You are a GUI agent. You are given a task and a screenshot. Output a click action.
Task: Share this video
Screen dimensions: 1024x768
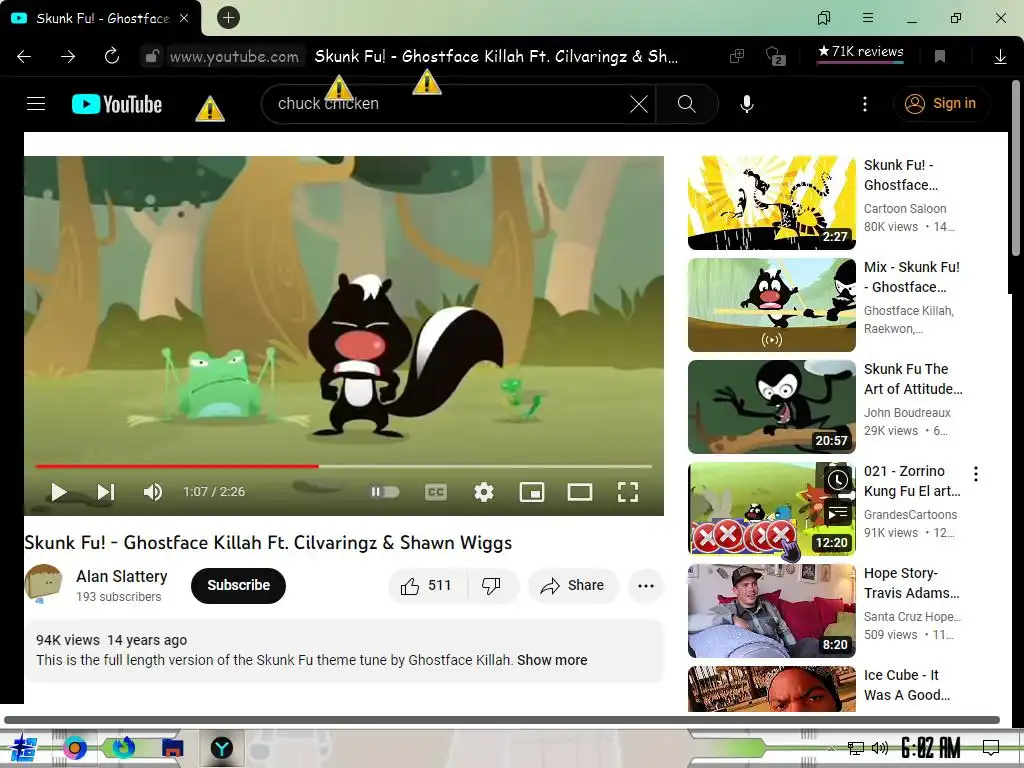[573, 585]
